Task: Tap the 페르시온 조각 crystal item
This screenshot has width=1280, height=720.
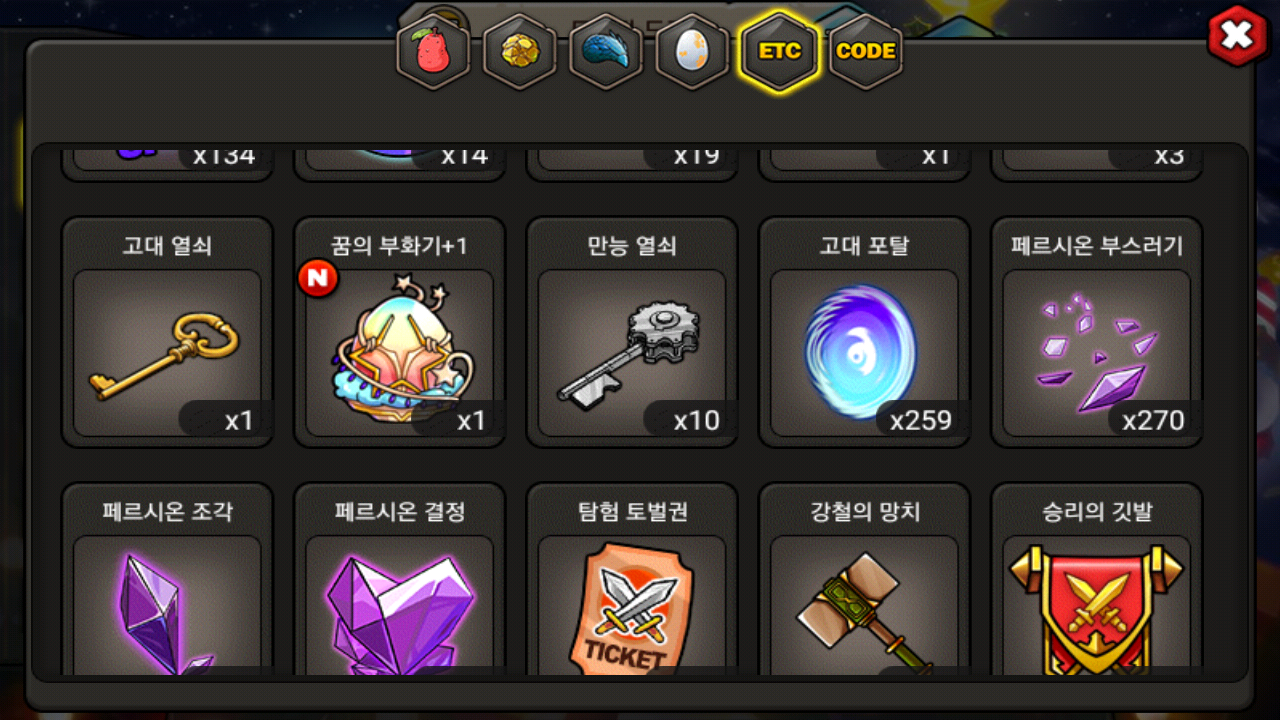Action: (x=167, y=580)
